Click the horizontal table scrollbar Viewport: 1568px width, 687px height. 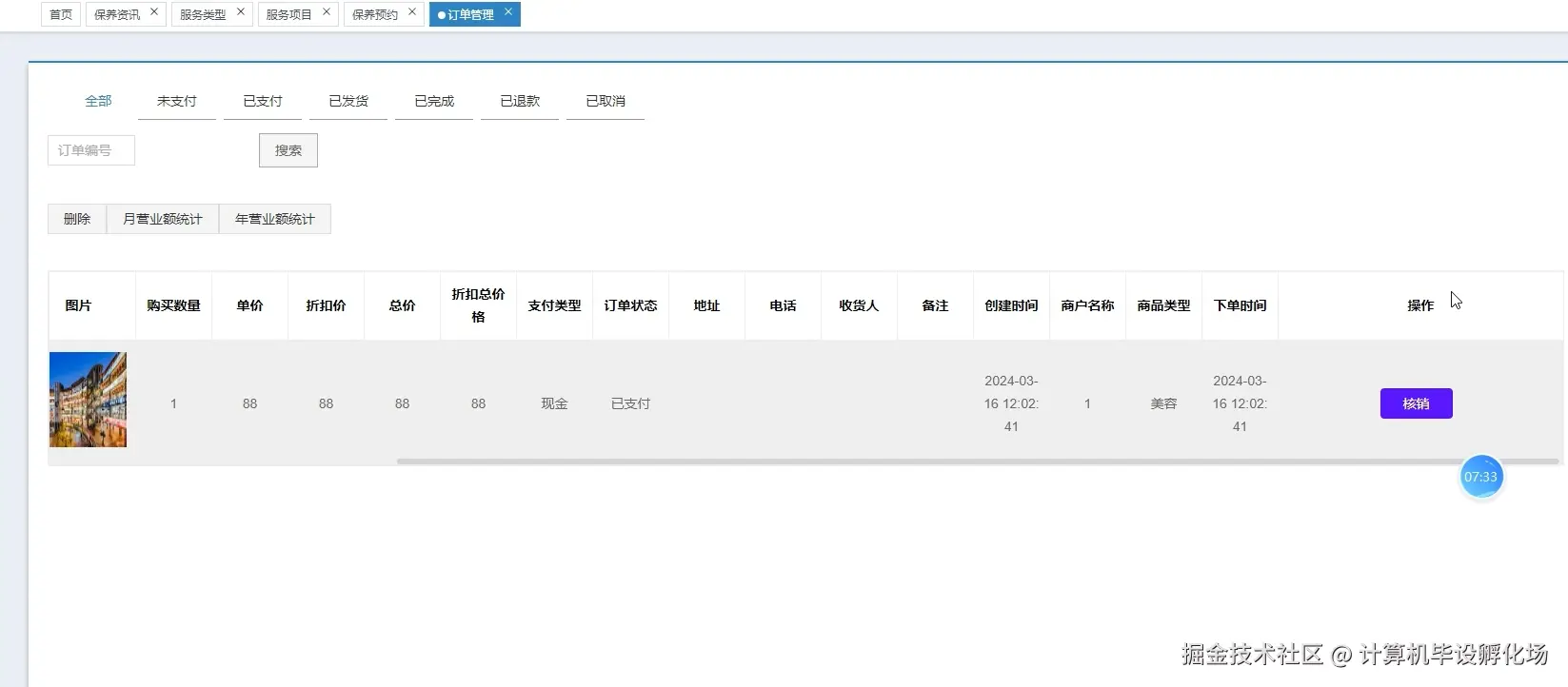coord(978,461)
